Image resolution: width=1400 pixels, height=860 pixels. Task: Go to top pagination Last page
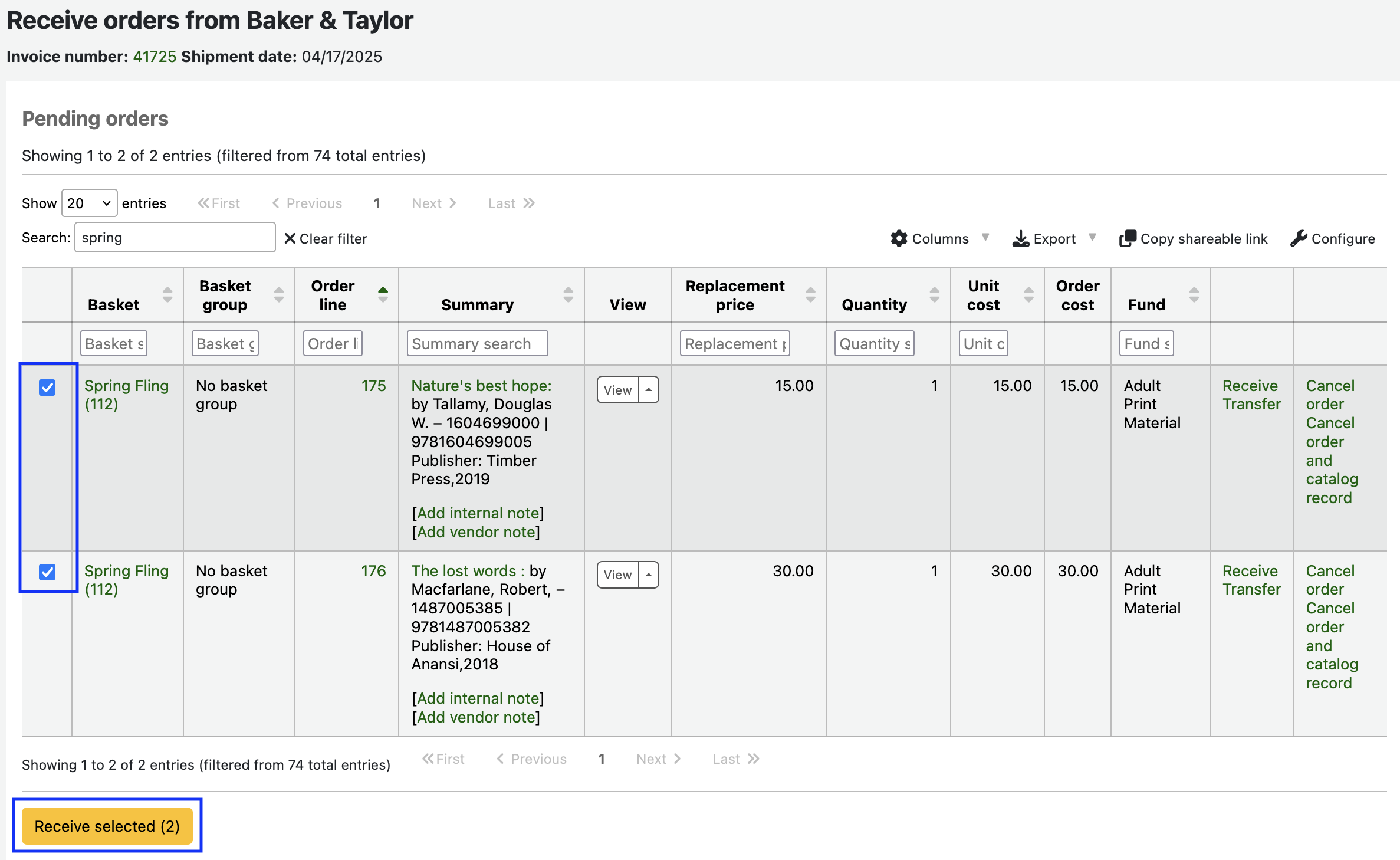tap(511, 203)
